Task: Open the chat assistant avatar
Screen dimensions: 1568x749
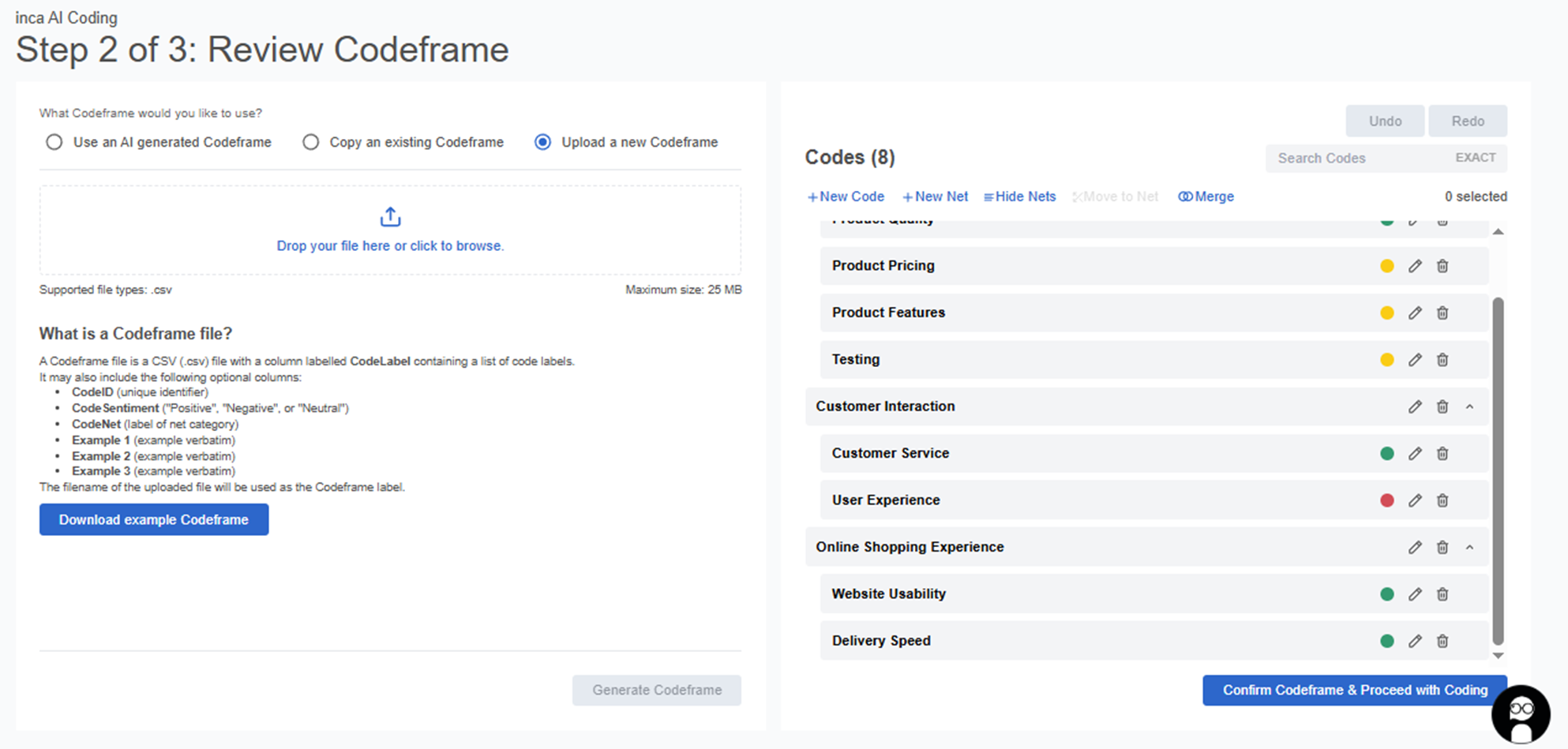Action: pyautogui.click(x=1521, y=713)
